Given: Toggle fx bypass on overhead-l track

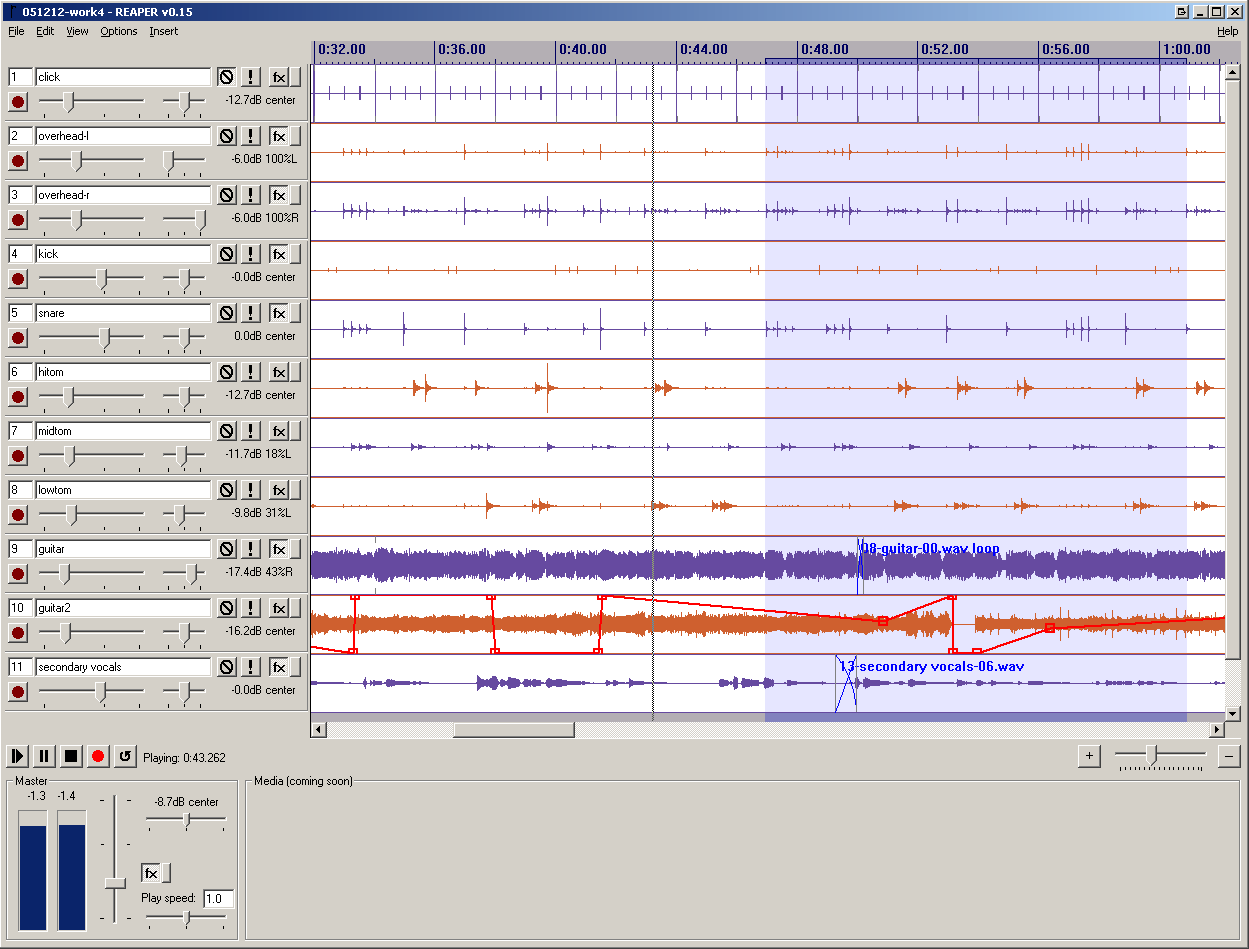Looking at the screenshot, I should [x=295, y=136].
